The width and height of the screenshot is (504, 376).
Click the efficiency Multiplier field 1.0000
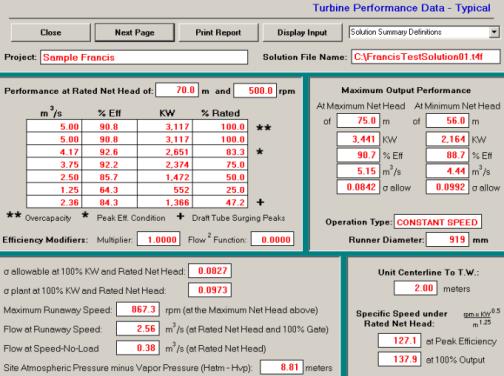159,239
